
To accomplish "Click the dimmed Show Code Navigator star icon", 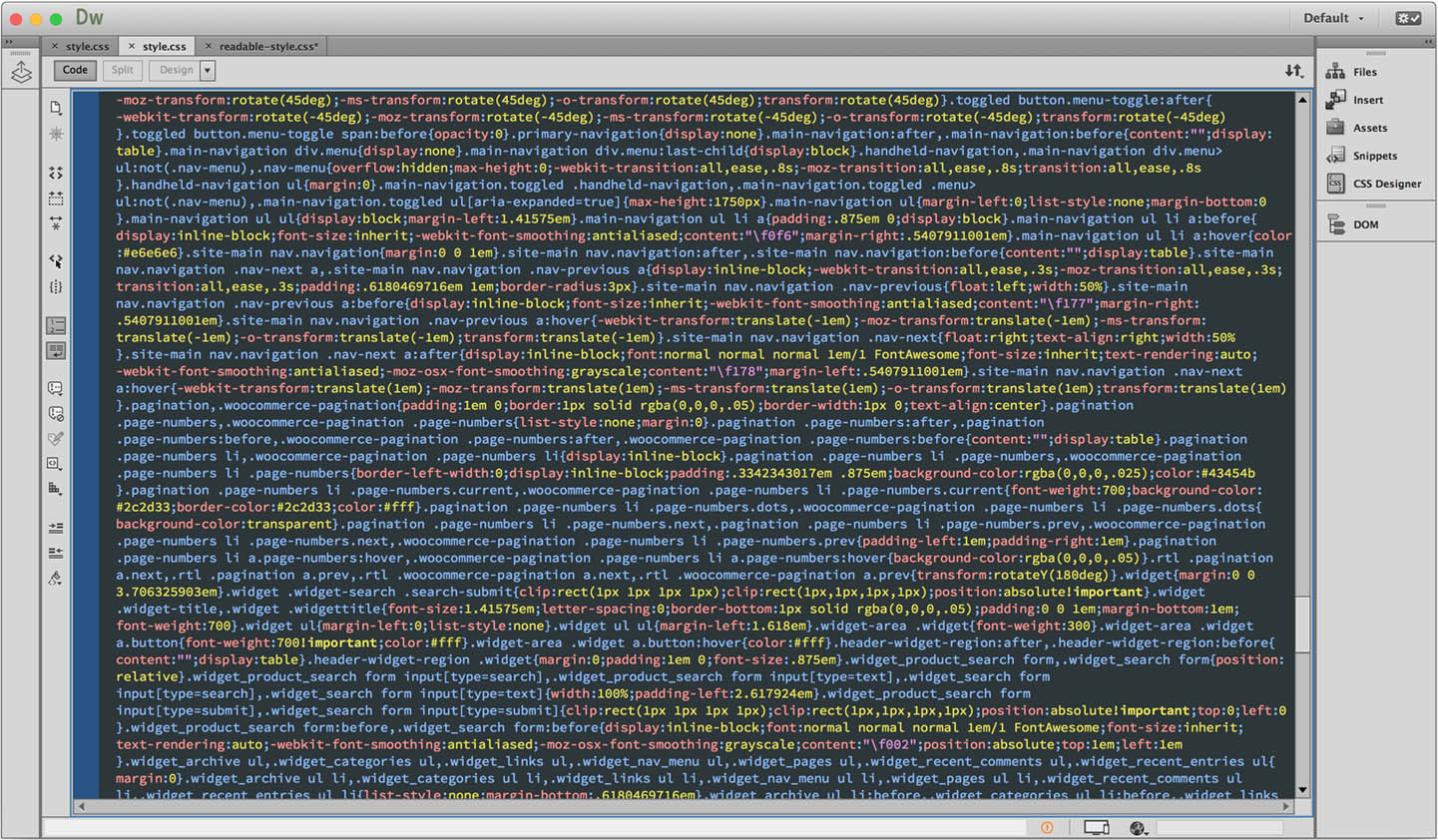I will coord(56,133).
